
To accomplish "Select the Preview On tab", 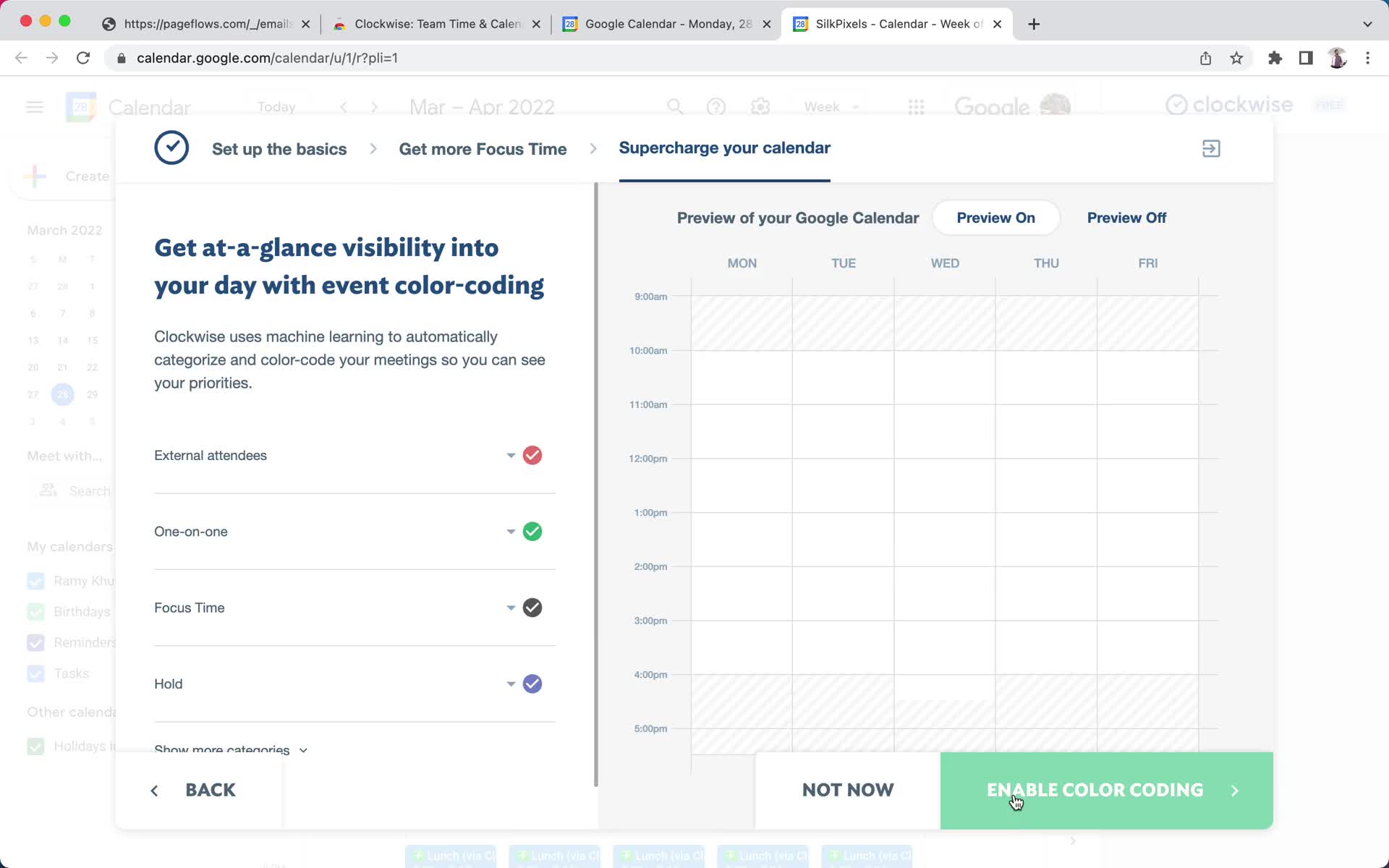I will pos(995,217).
